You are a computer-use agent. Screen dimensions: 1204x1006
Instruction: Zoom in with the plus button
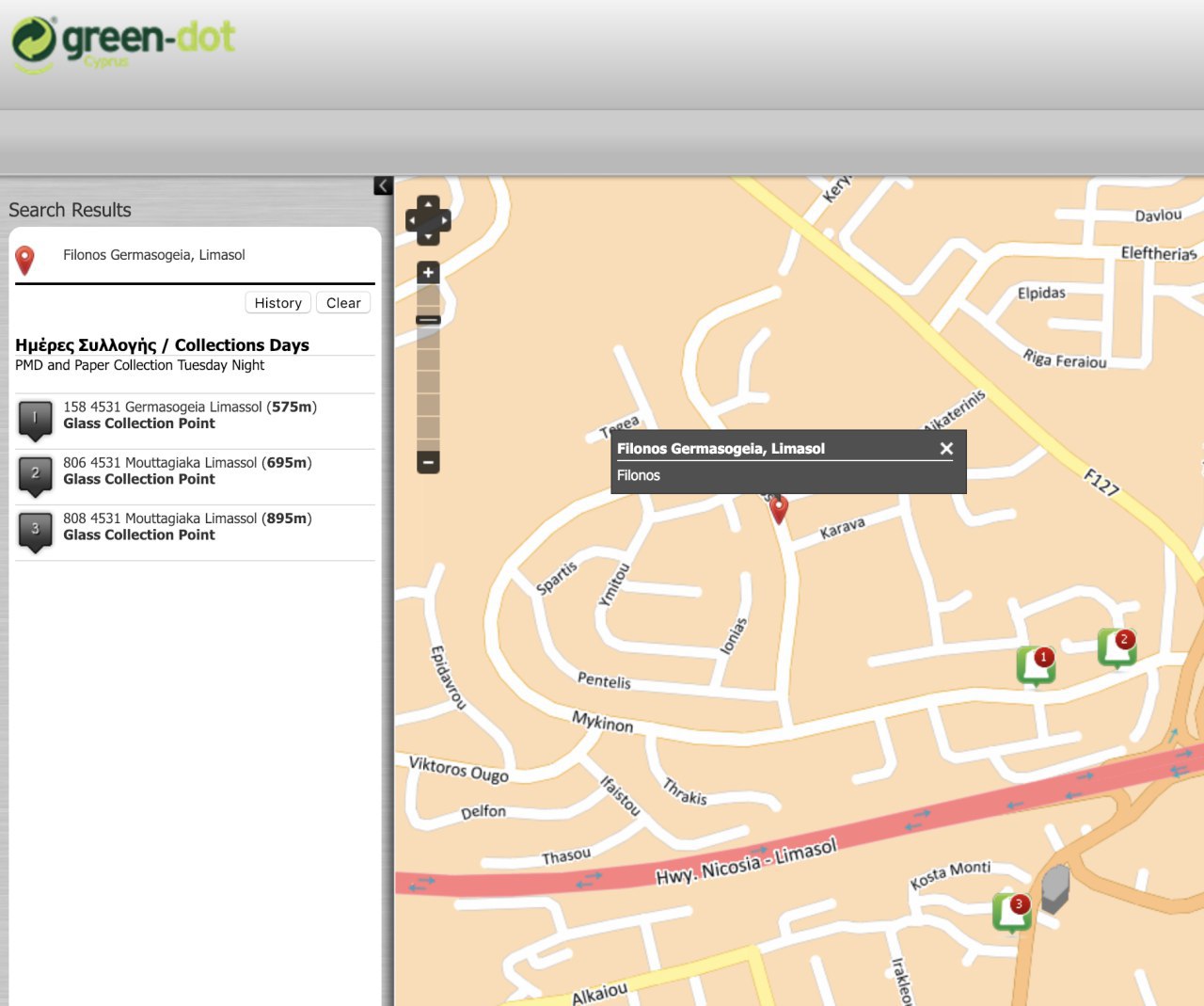click(428, 273)
